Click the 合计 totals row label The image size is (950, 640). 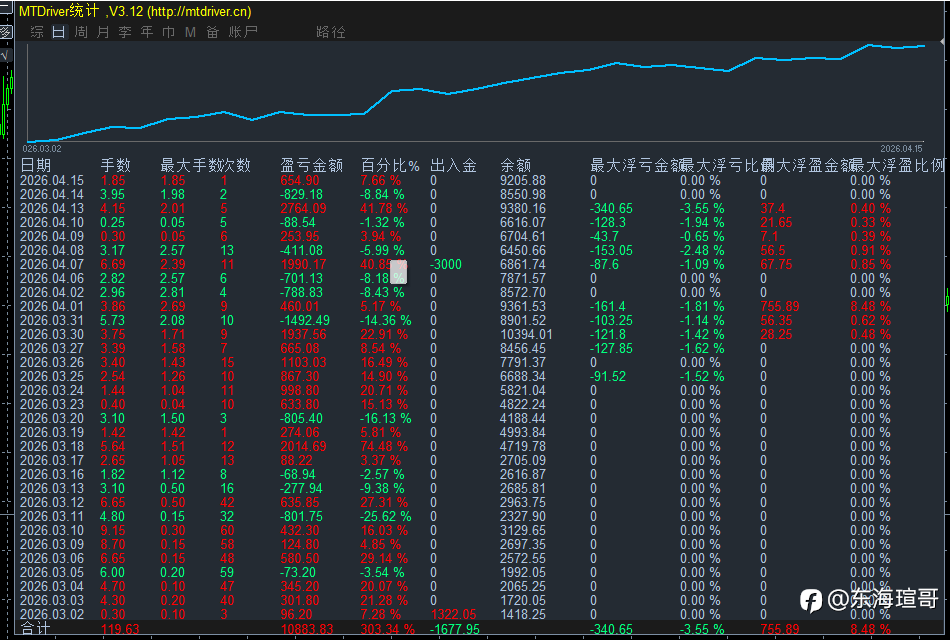(x=35, y=629)
